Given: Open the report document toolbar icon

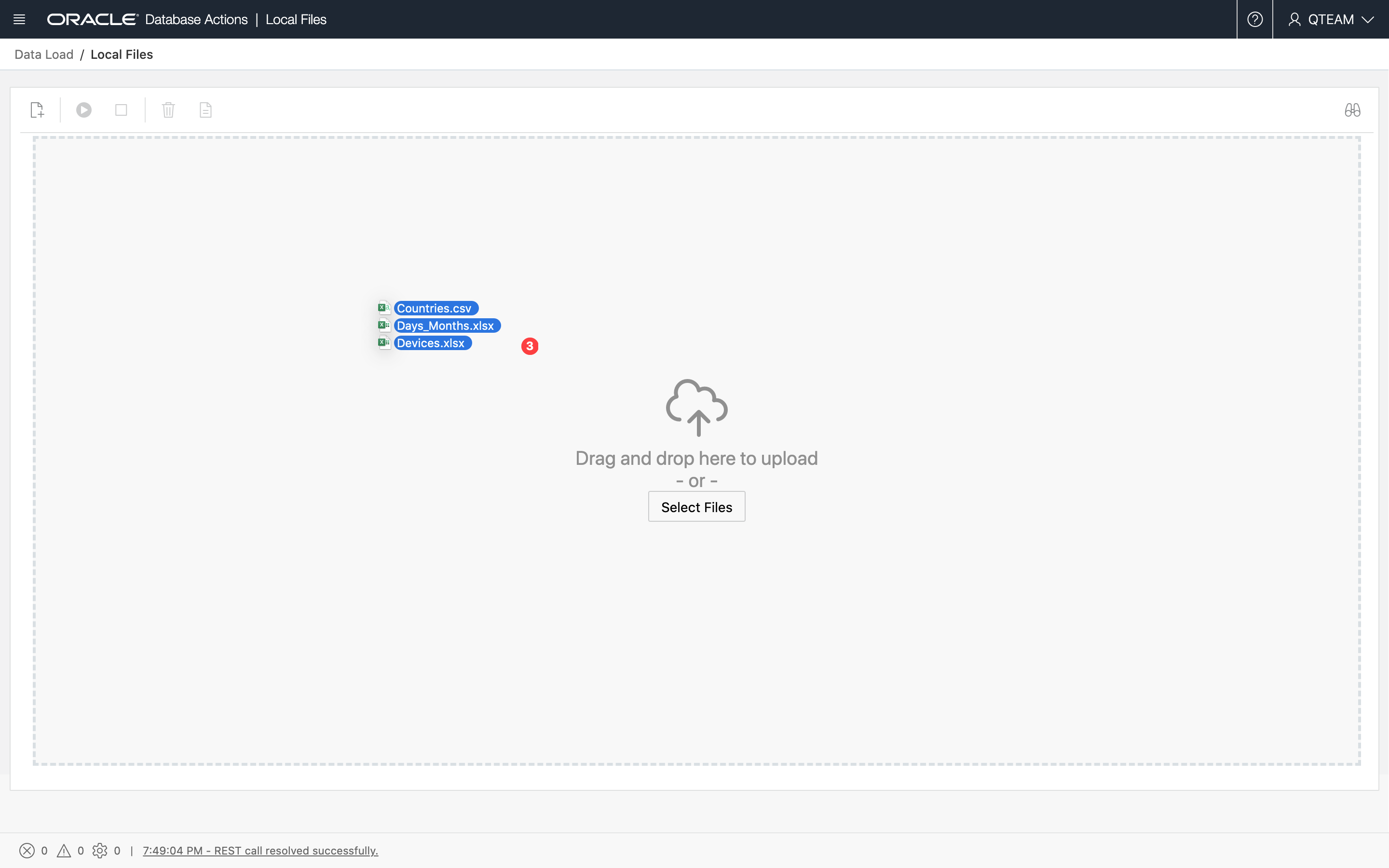Looking at the screenshot, I should [205, 109].
